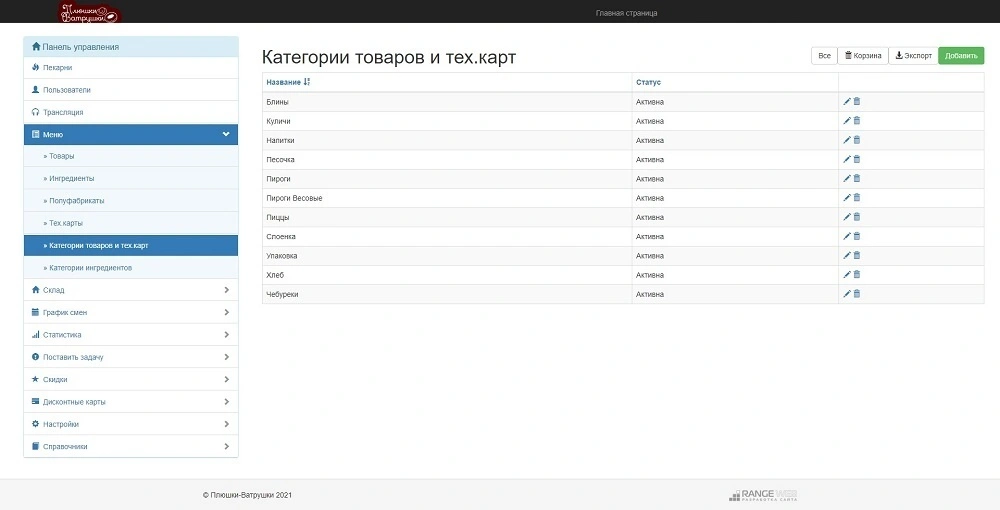Viewport: 1000px width, 510px height.
Task: Delete the Пироги row trash icon
Action: [x=857, y=178]
